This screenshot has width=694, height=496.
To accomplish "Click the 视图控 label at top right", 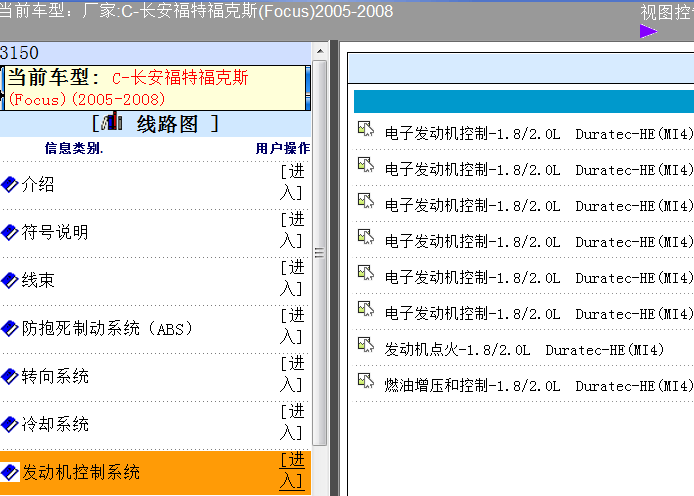I will click(667, 12).
